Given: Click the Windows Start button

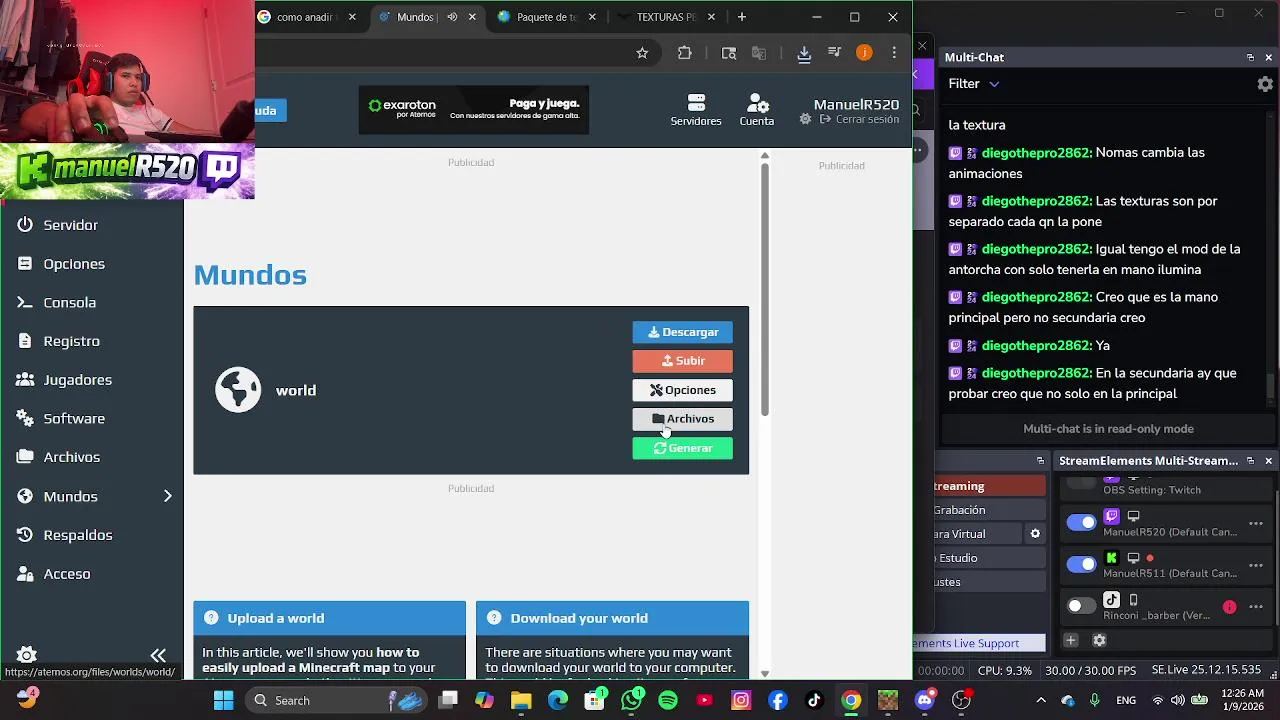Looking at the screenshot, I should (223, 700).
